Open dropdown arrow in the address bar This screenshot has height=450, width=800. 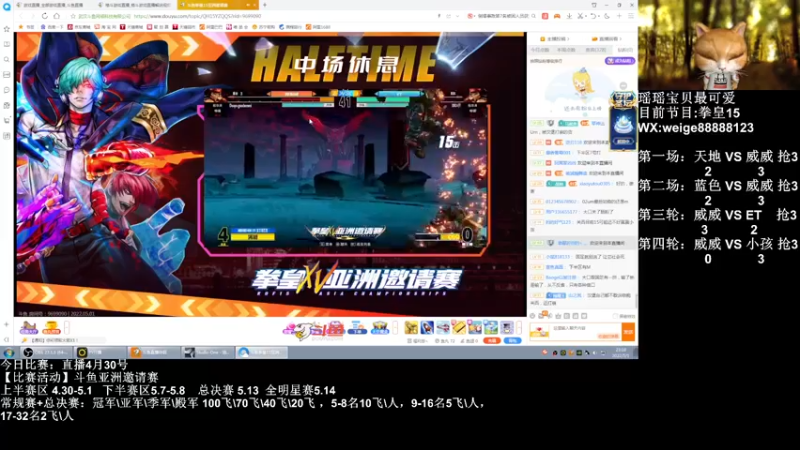457,16
